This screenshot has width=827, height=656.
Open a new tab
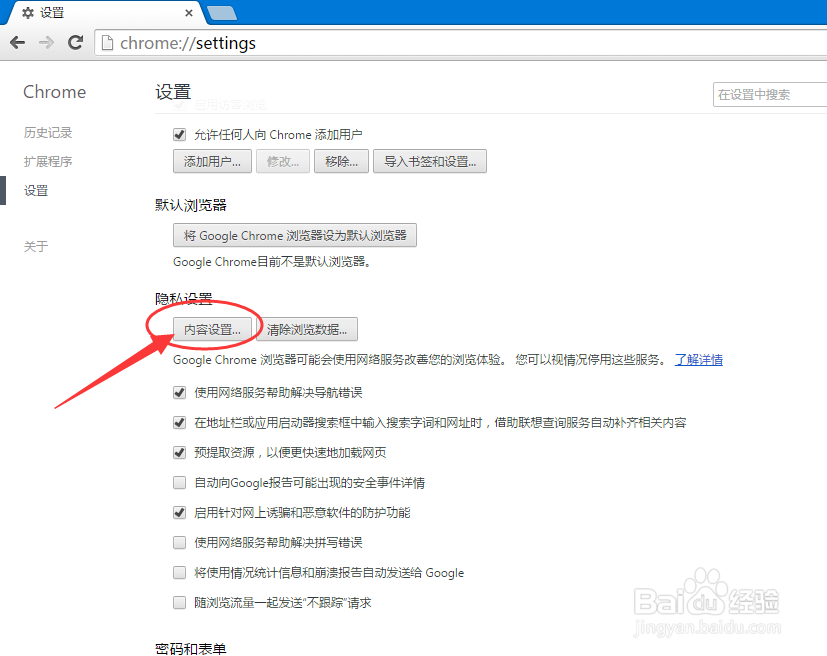tap(222, 13)
